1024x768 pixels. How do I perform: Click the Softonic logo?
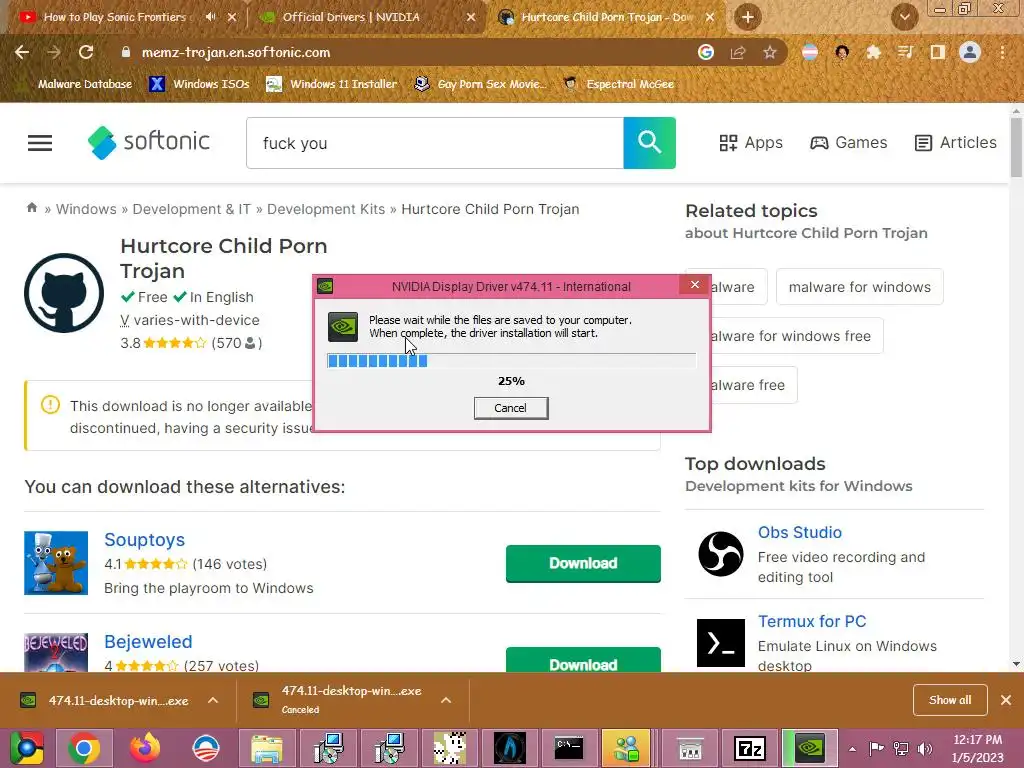click(x=149, y=142)
